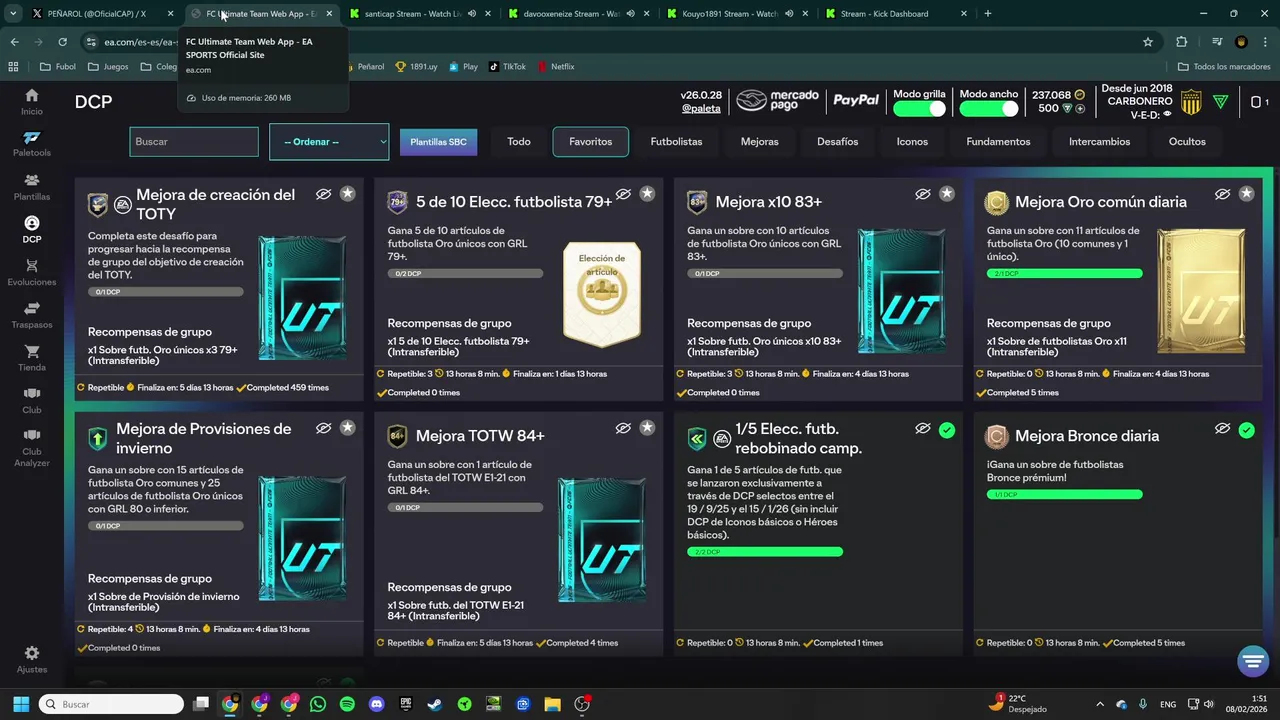This screenshot has height=720, width=1280.
Task: Open Paletools in the left sidebar
Action: (32, 144)
